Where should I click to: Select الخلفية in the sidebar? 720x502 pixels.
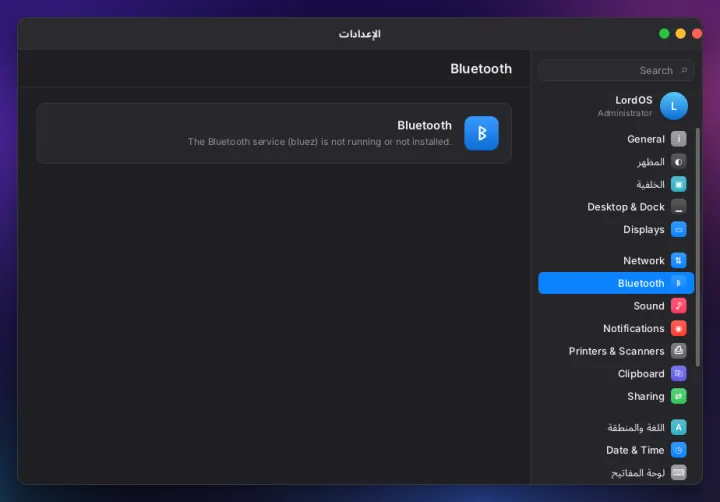[x=616, y=184]
